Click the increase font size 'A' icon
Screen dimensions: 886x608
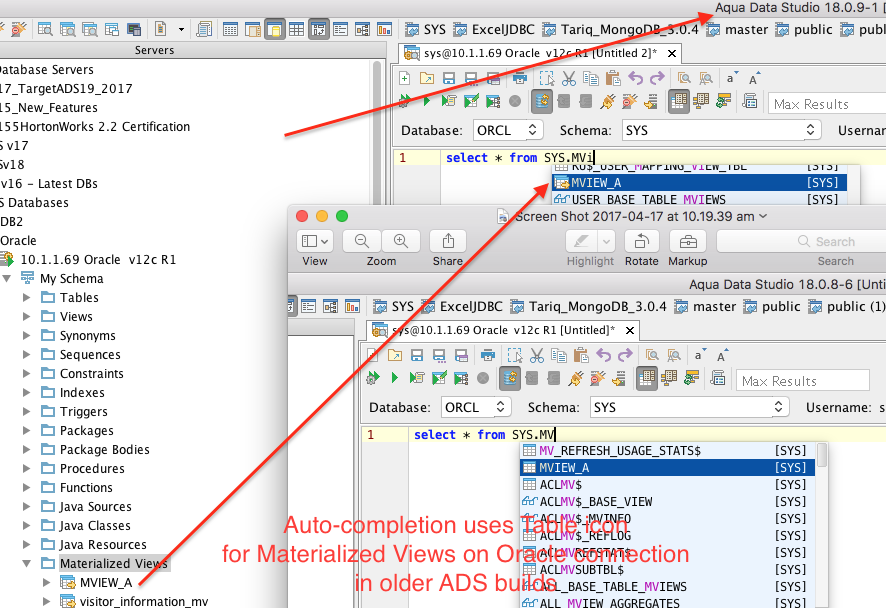754,78
